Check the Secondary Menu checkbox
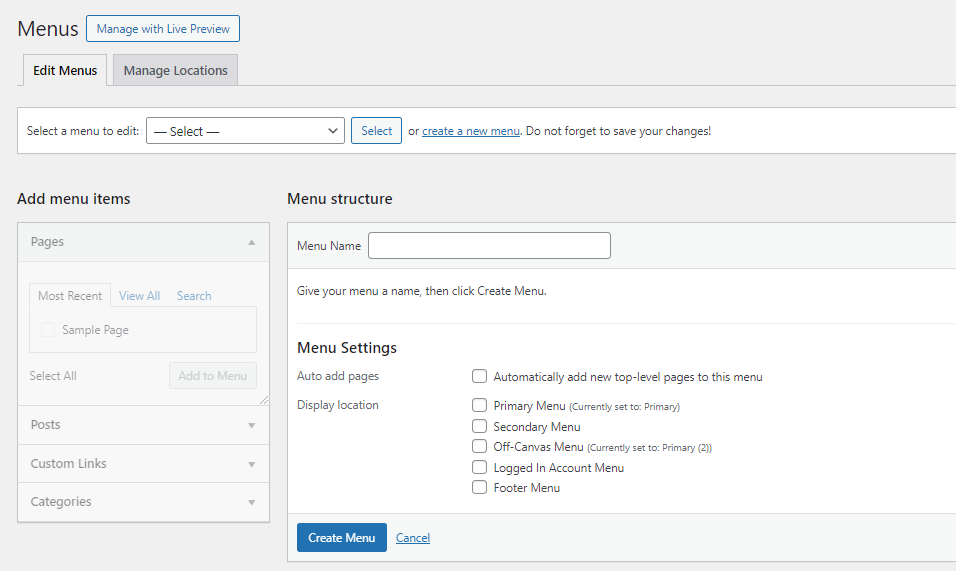 (x=479, y=426)
